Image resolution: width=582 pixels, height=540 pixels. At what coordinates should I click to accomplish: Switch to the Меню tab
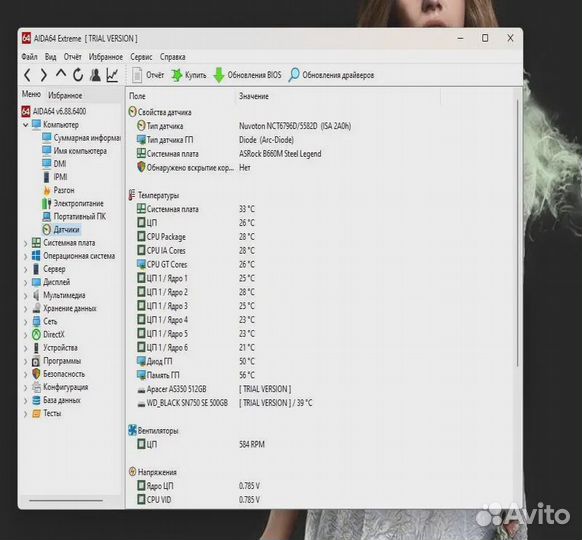point(31,94)
